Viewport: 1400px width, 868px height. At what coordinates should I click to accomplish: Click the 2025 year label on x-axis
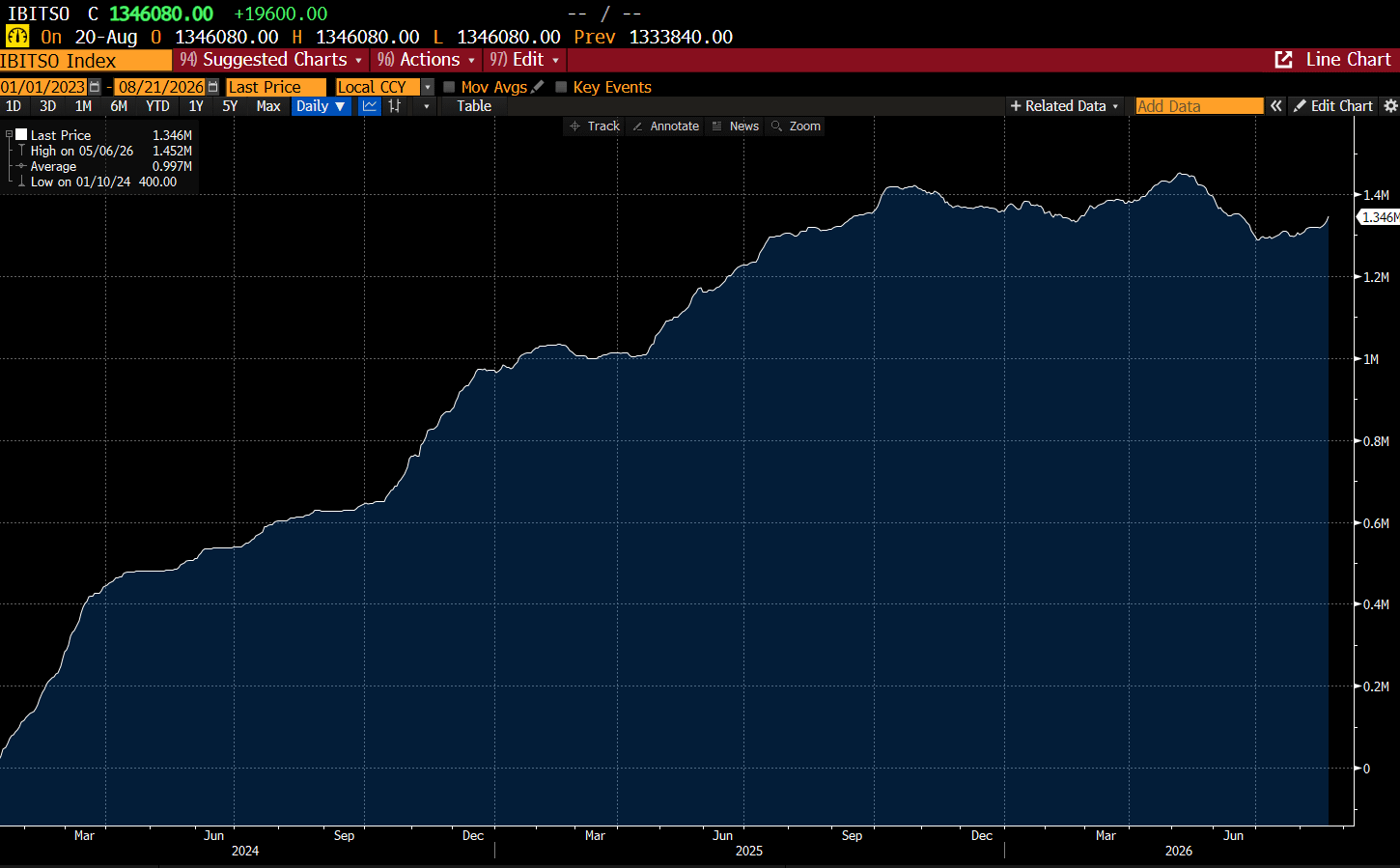(749, 851)
